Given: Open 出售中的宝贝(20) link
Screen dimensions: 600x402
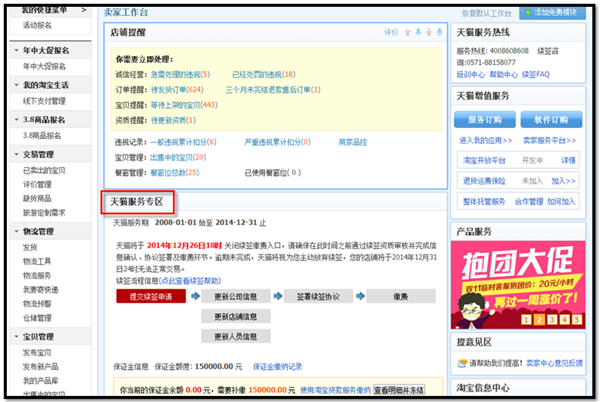Looking at the screenshot, I should pos(178,158).
